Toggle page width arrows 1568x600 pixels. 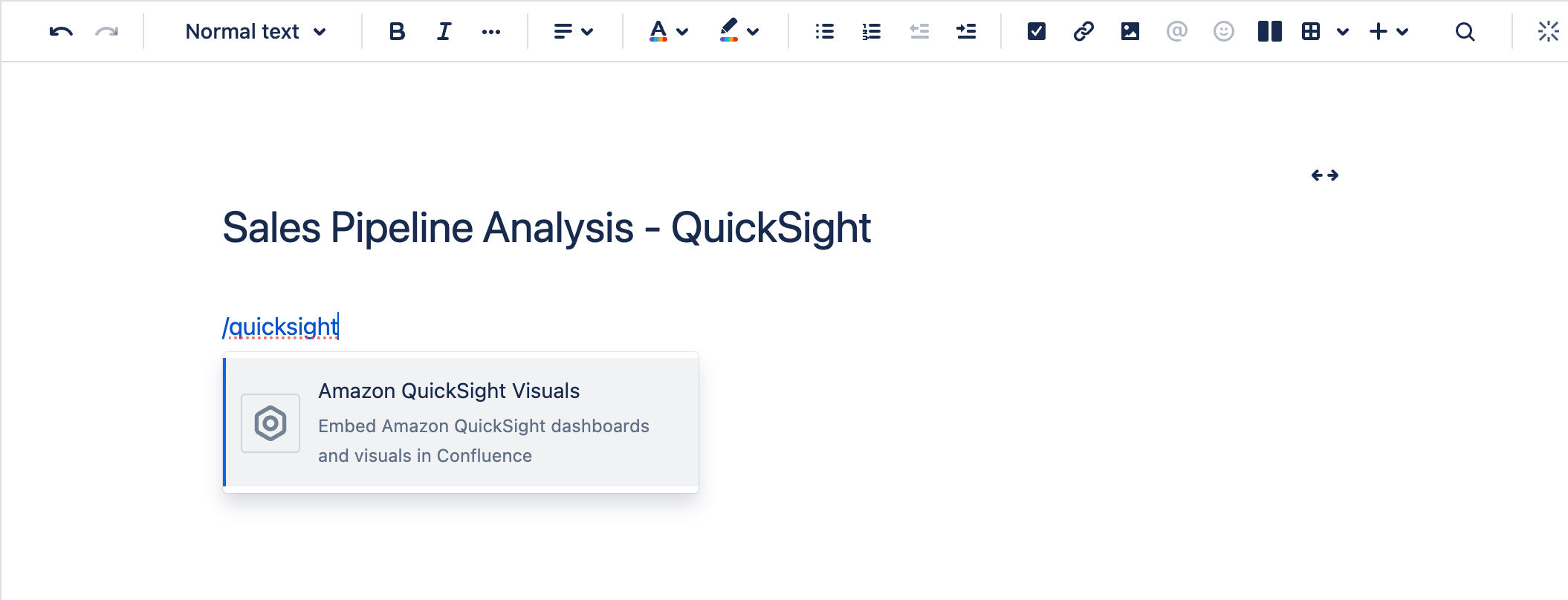(x=1325, y=175)
